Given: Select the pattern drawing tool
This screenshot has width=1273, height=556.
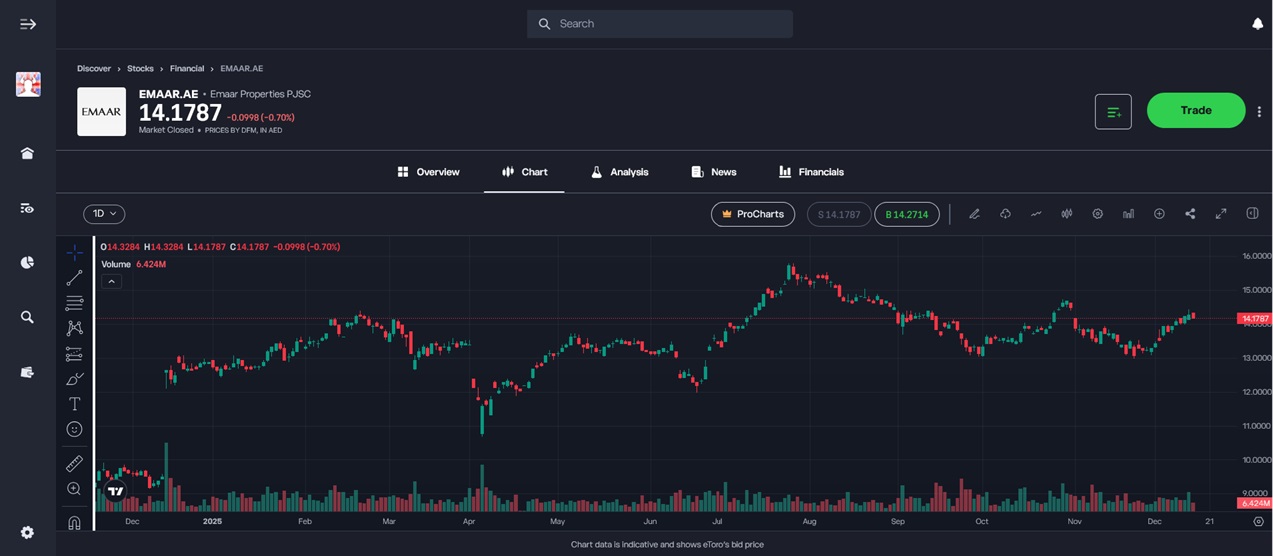Looking at the screenshot, I should [74, 328].
